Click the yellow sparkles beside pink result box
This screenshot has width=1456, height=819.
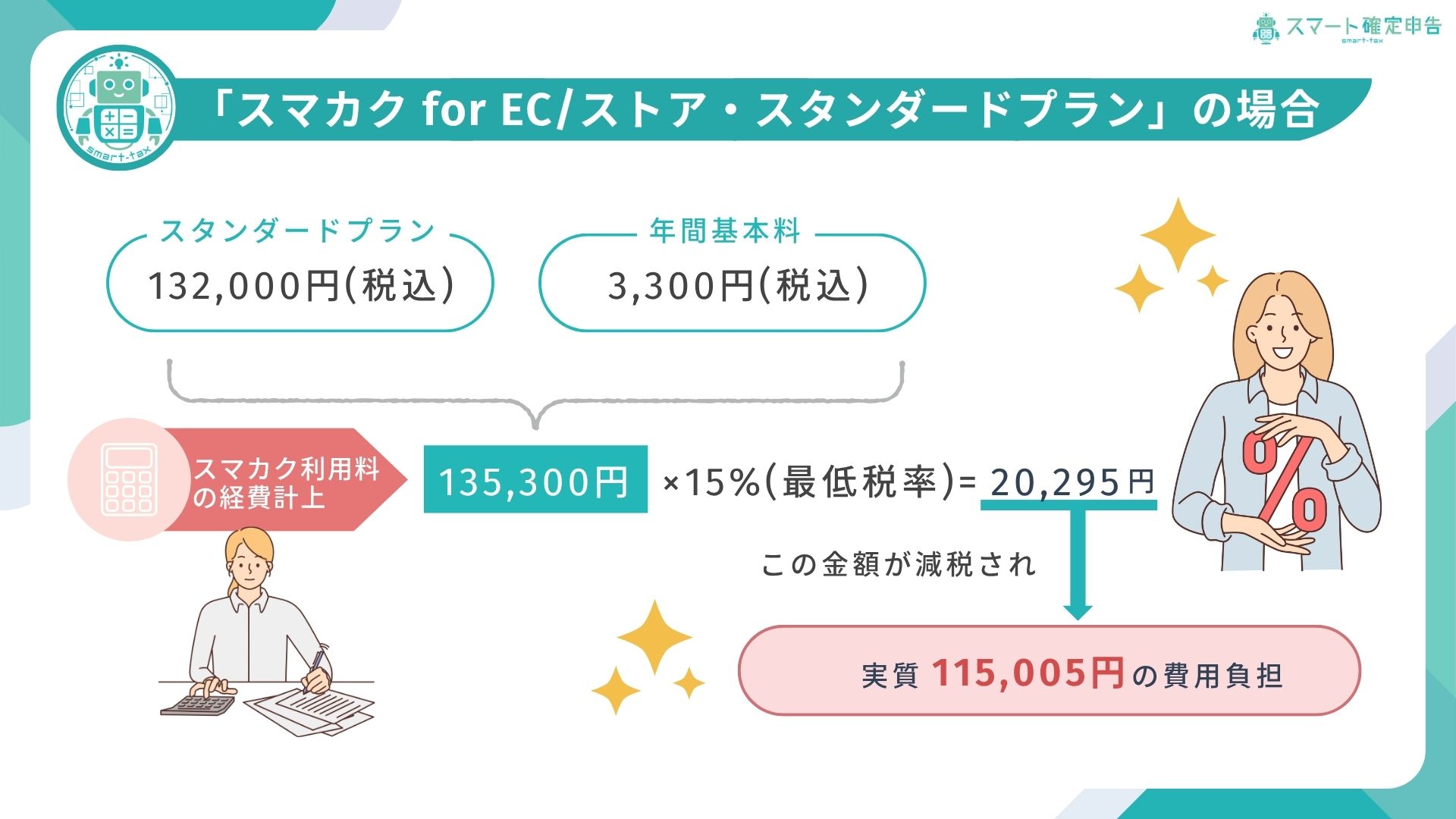coord(648,657)
